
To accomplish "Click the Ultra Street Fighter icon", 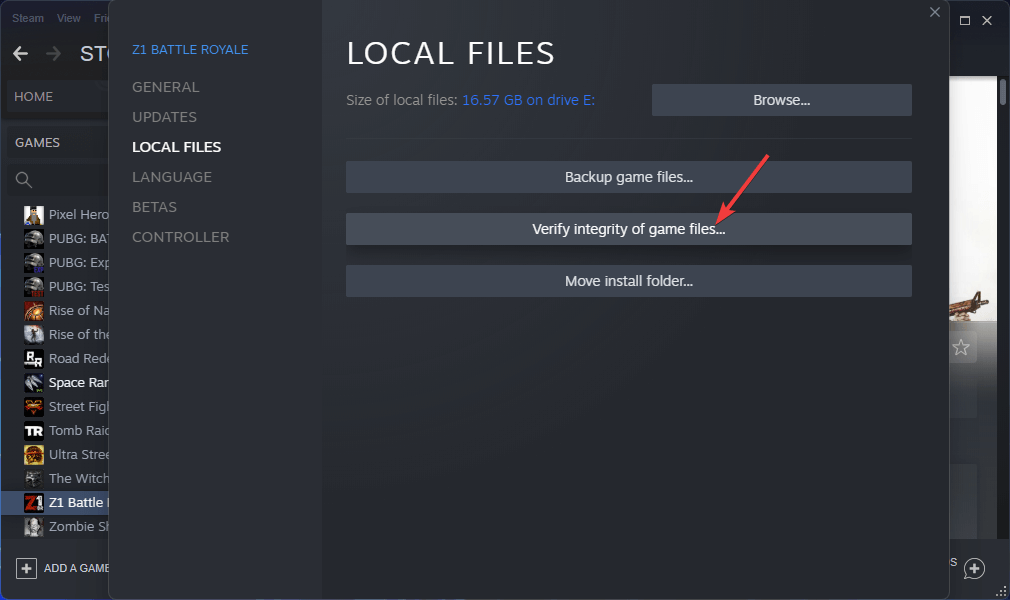I will (33, 454).
